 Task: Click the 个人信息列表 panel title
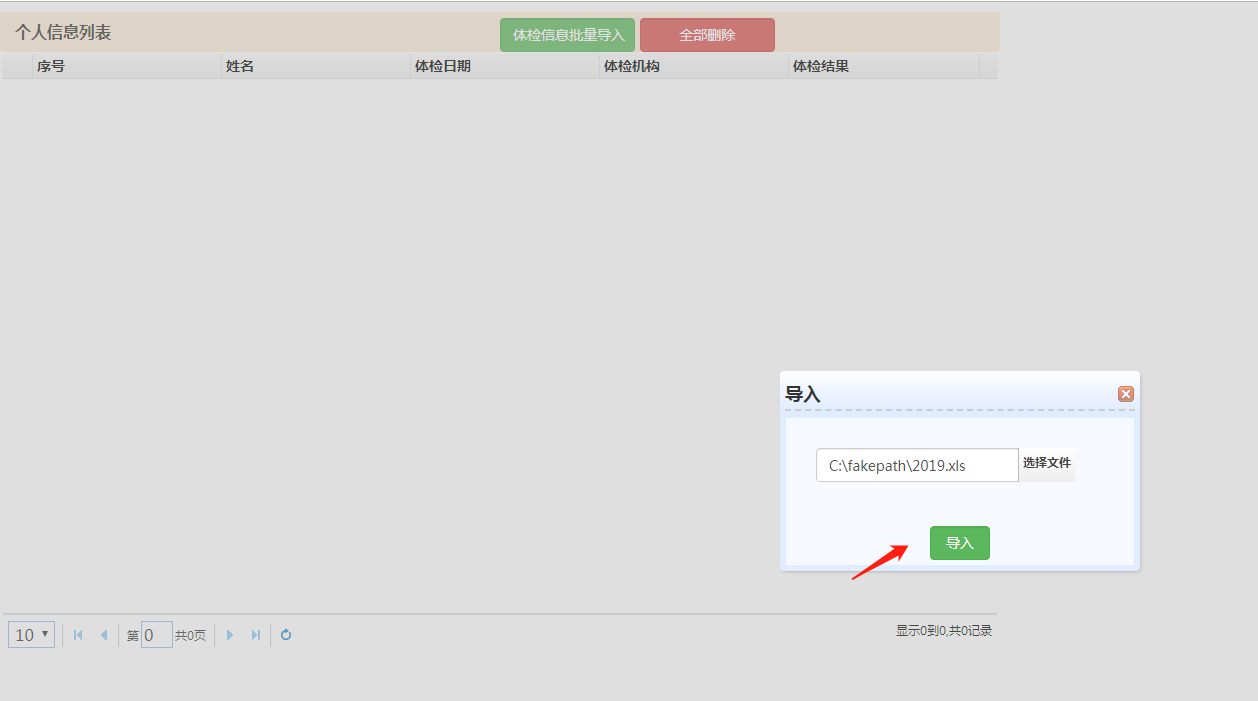coord(62,32)
